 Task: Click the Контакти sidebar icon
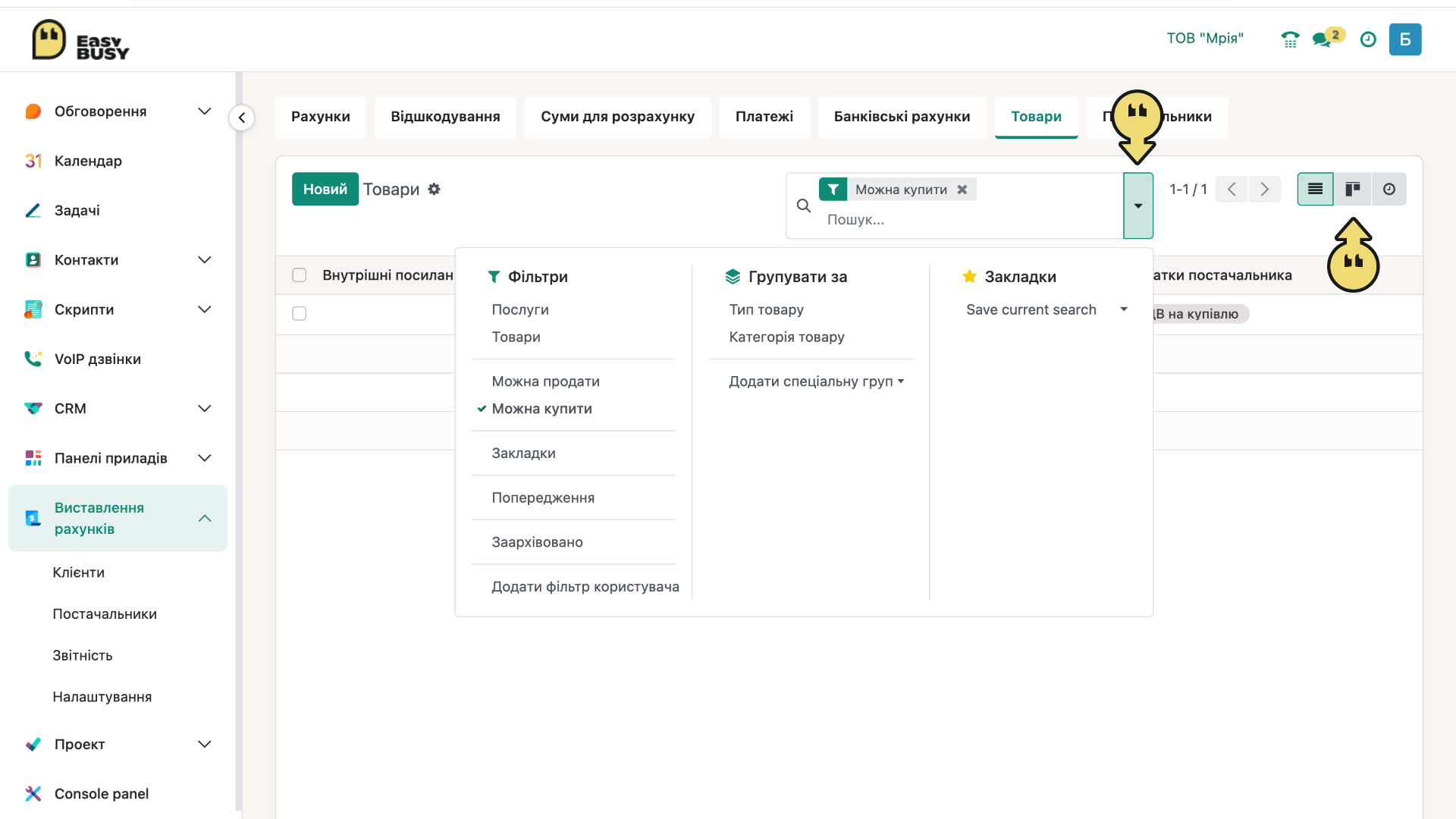(33, 260)
